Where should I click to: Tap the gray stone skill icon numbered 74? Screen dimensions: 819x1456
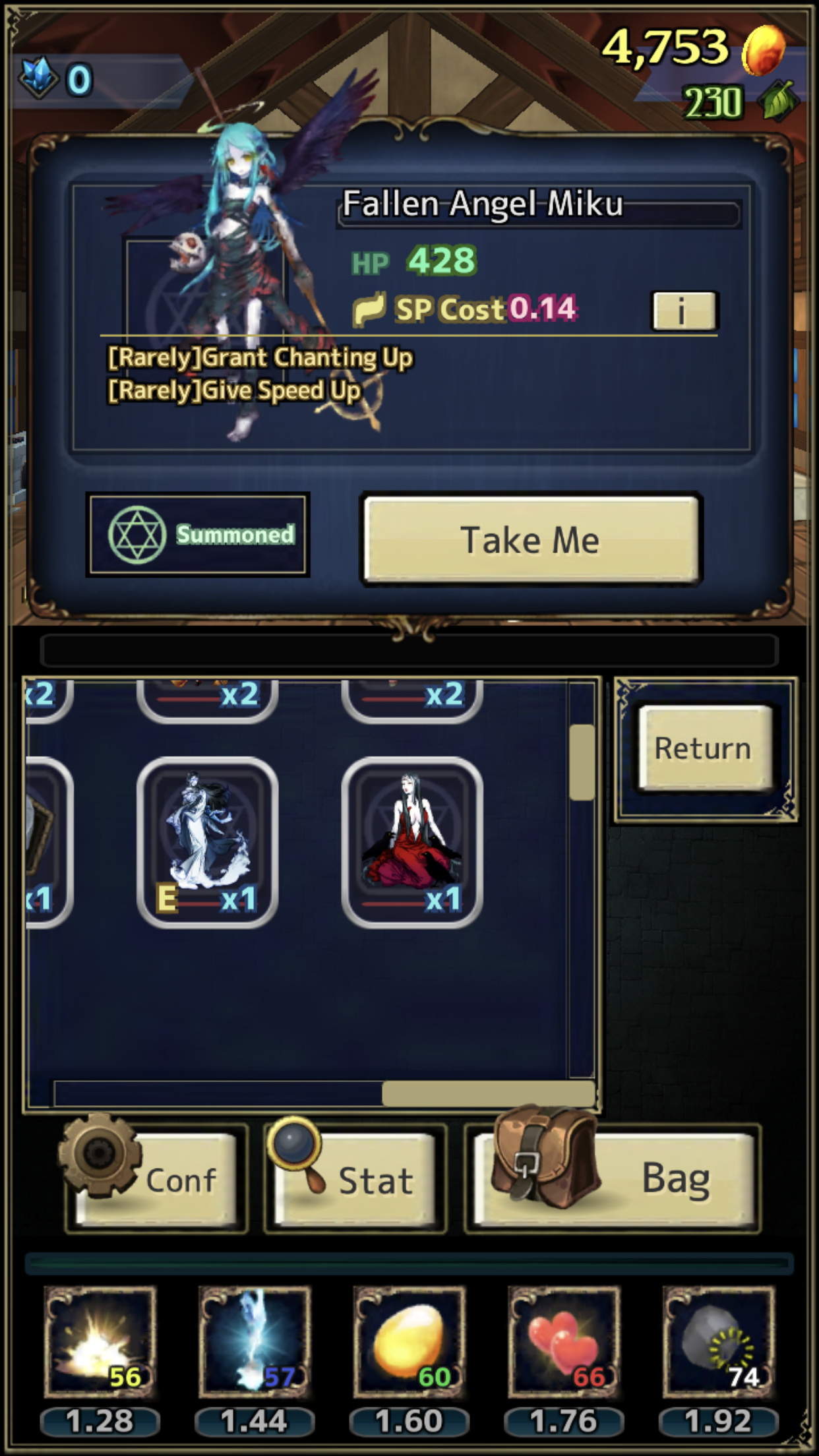[719, 1342]
